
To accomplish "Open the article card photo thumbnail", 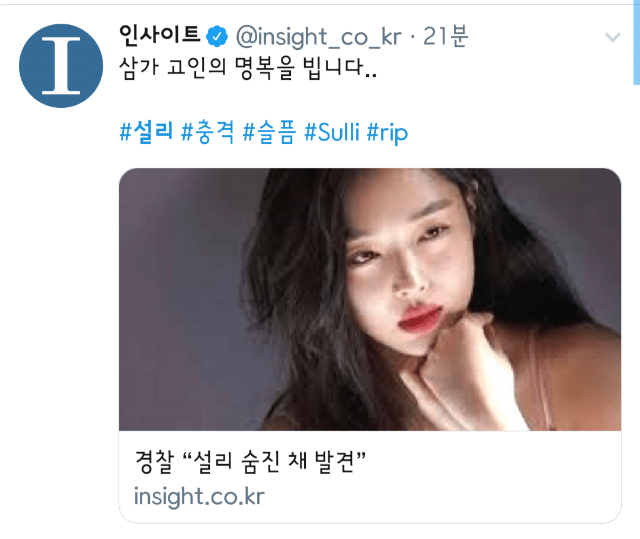I will click(370, 299).
